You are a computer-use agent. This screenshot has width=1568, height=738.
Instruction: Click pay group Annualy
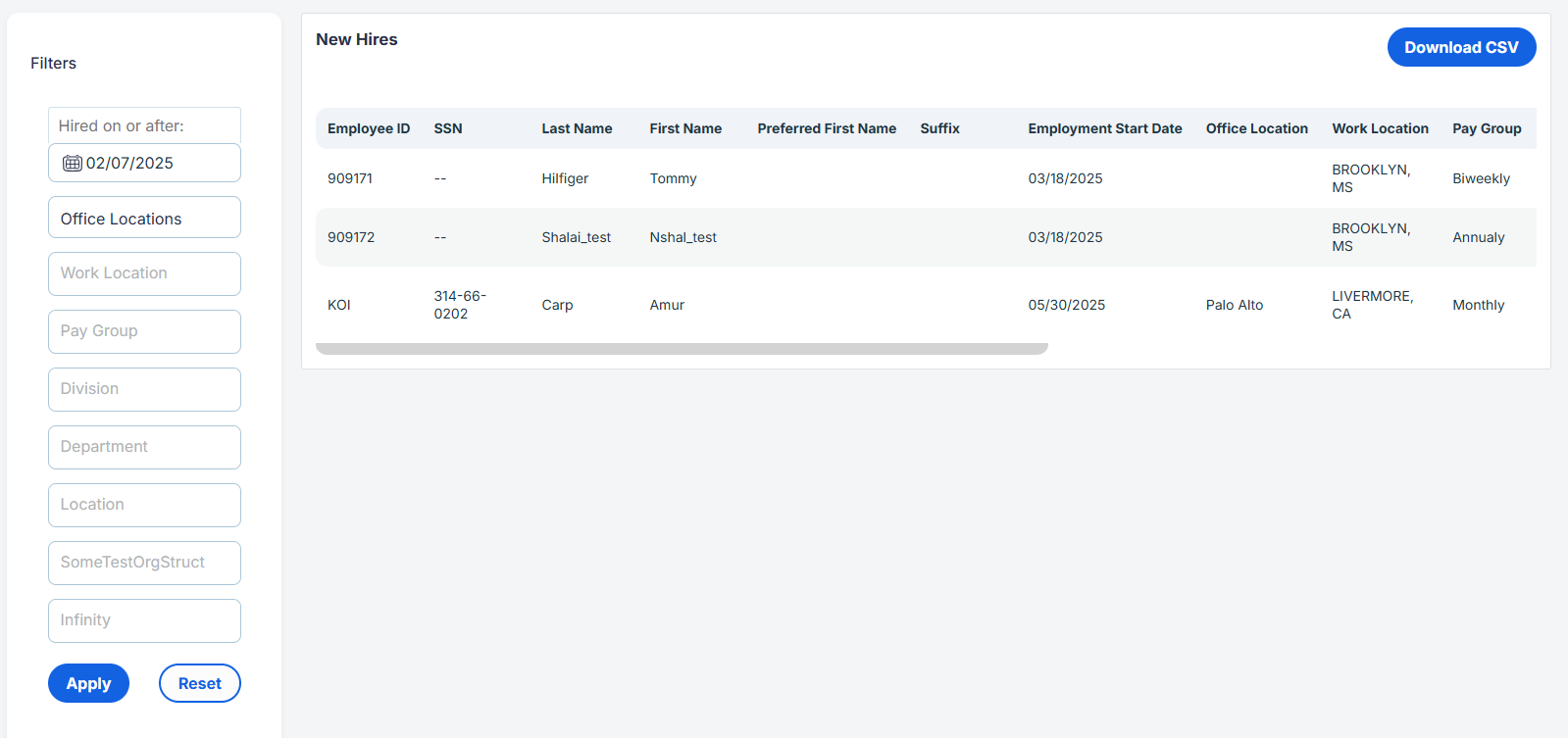pyautogui.click(x=1479, y=237)
